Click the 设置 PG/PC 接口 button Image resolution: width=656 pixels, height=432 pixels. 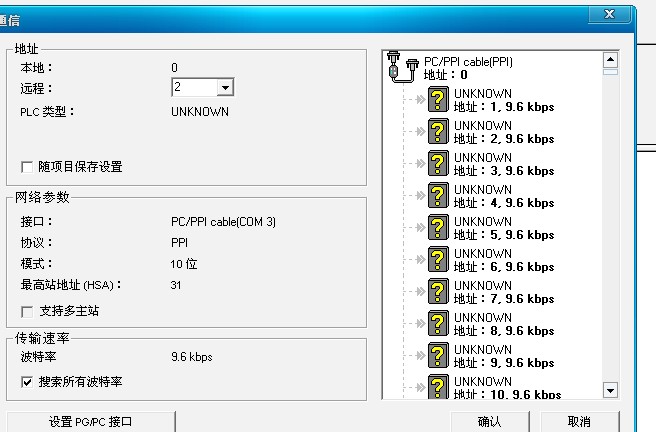[91, 421]
